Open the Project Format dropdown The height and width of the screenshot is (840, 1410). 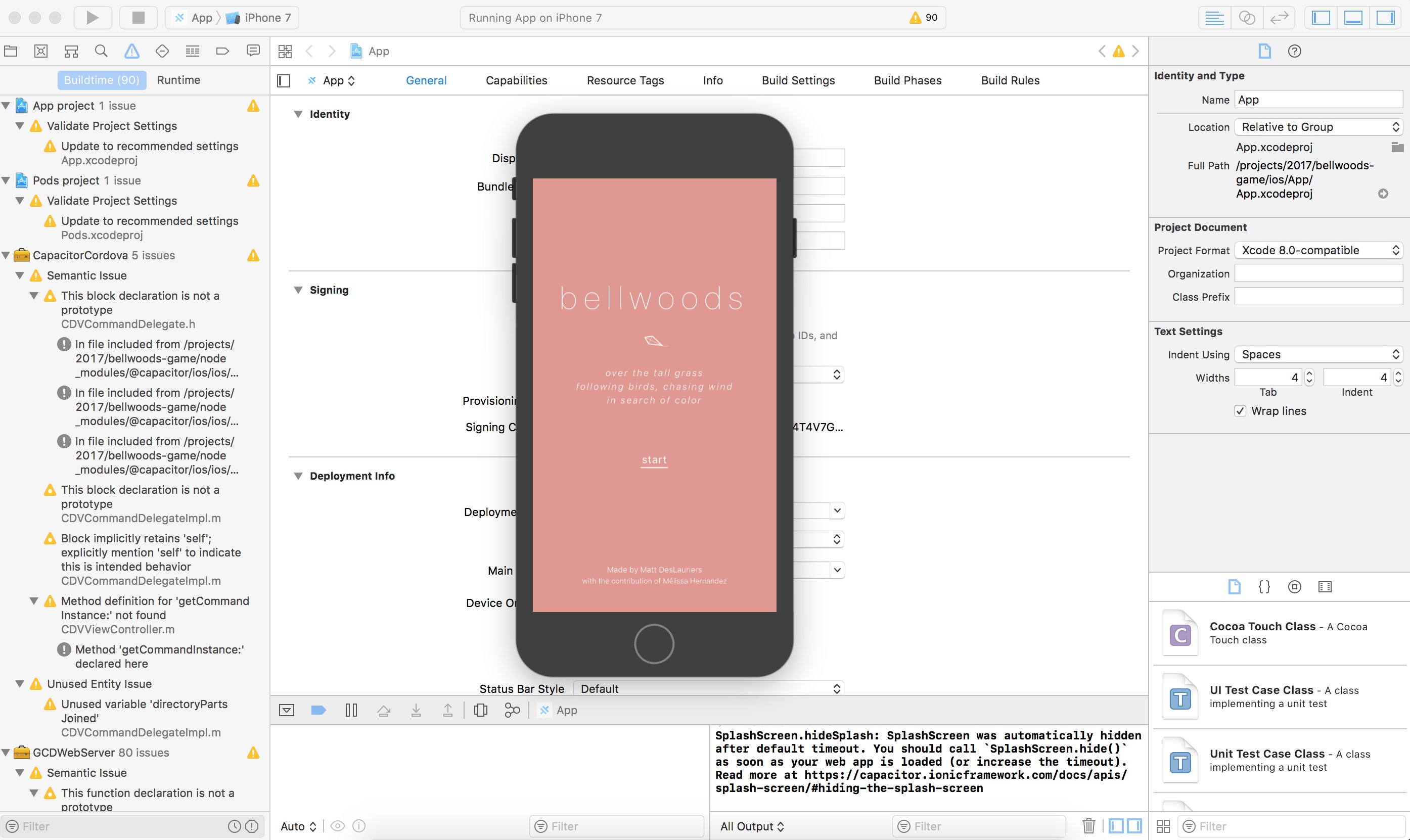[x=1318, y=250]
